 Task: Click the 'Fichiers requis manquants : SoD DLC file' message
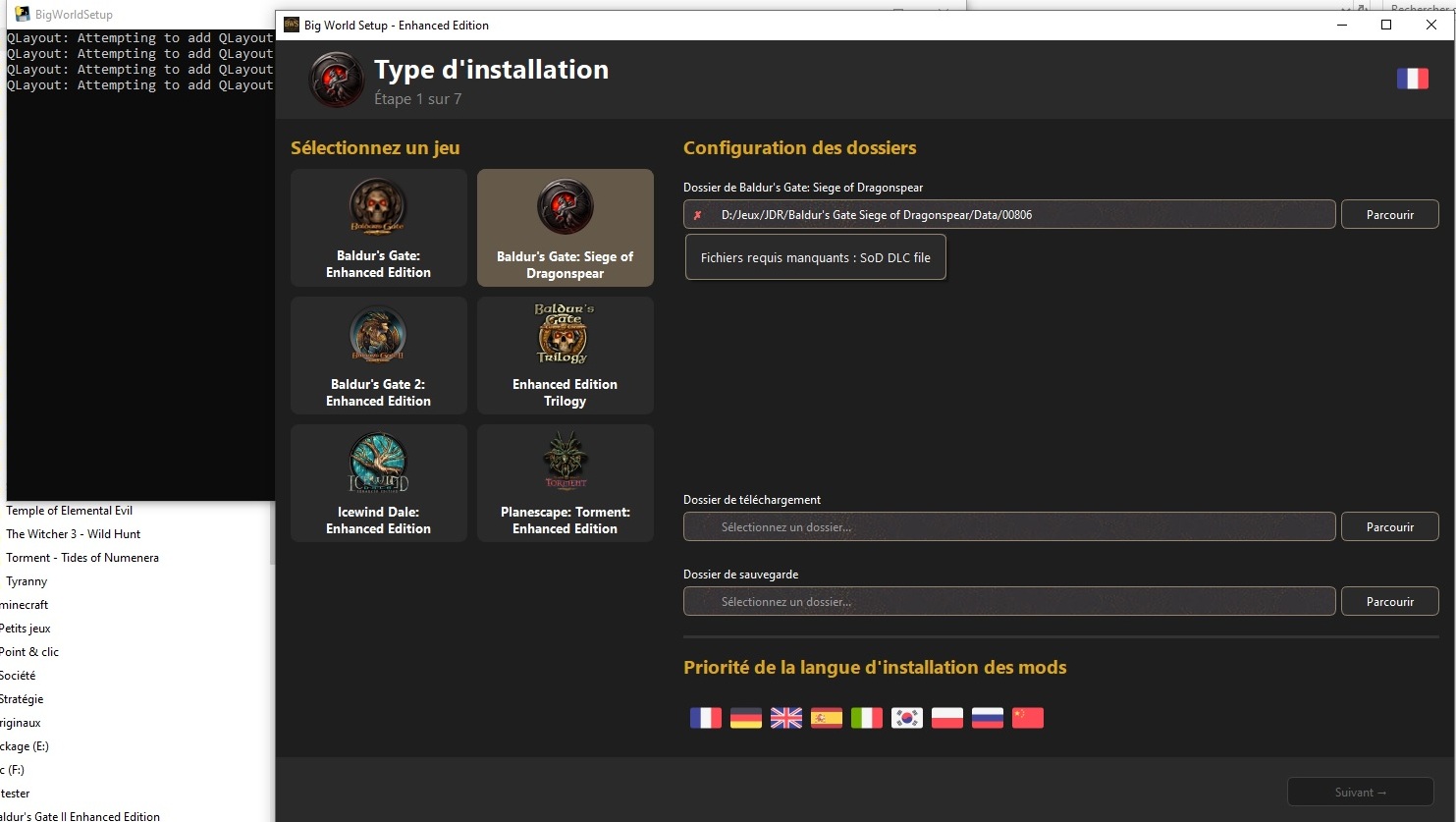click(816, 257)
